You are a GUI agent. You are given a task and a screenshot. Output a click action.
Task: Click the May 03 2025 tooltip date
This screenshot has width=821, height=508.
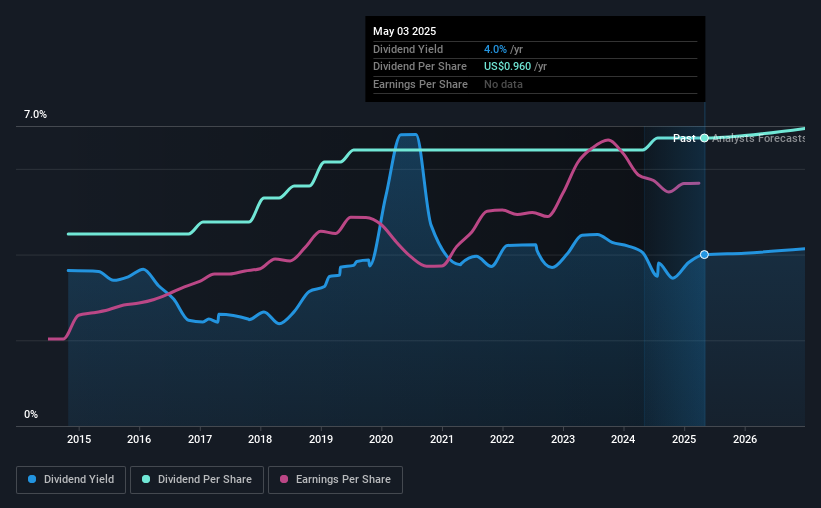tap(404, 31)
